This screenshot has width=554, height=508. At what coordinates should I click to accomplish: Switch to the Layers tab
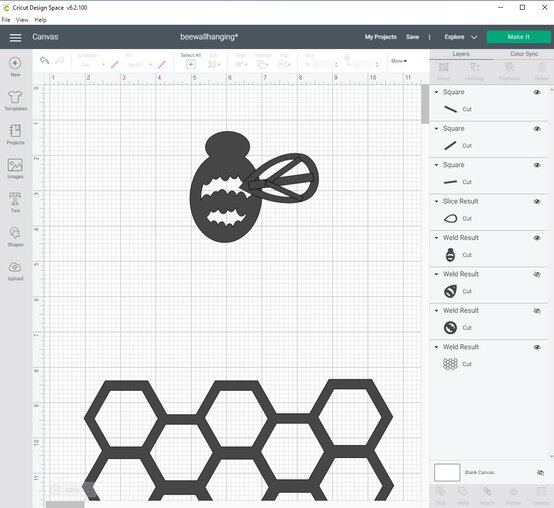tap(461, 54)
